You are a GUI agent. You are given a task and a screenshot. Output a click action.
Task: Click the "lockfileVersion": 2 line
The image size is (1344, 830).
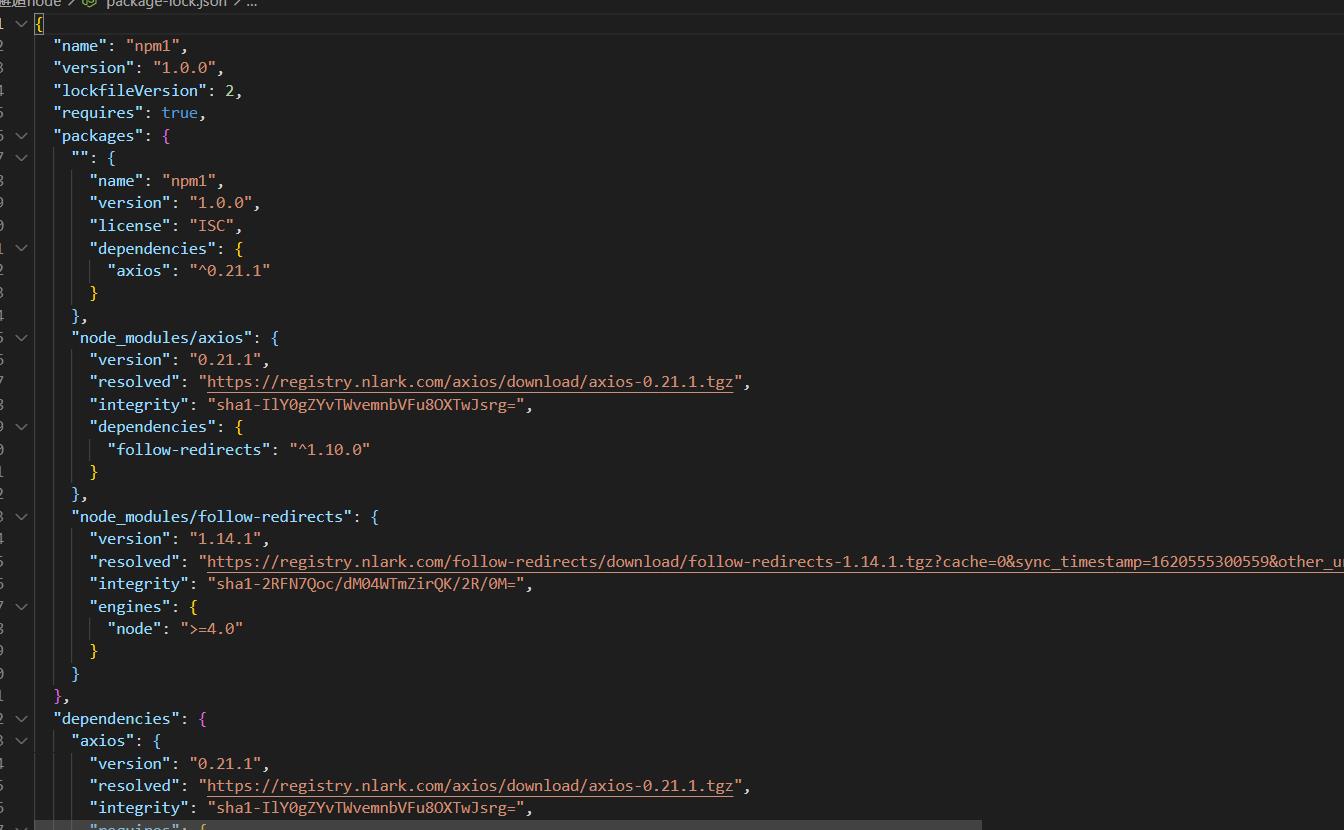(148, 90)
